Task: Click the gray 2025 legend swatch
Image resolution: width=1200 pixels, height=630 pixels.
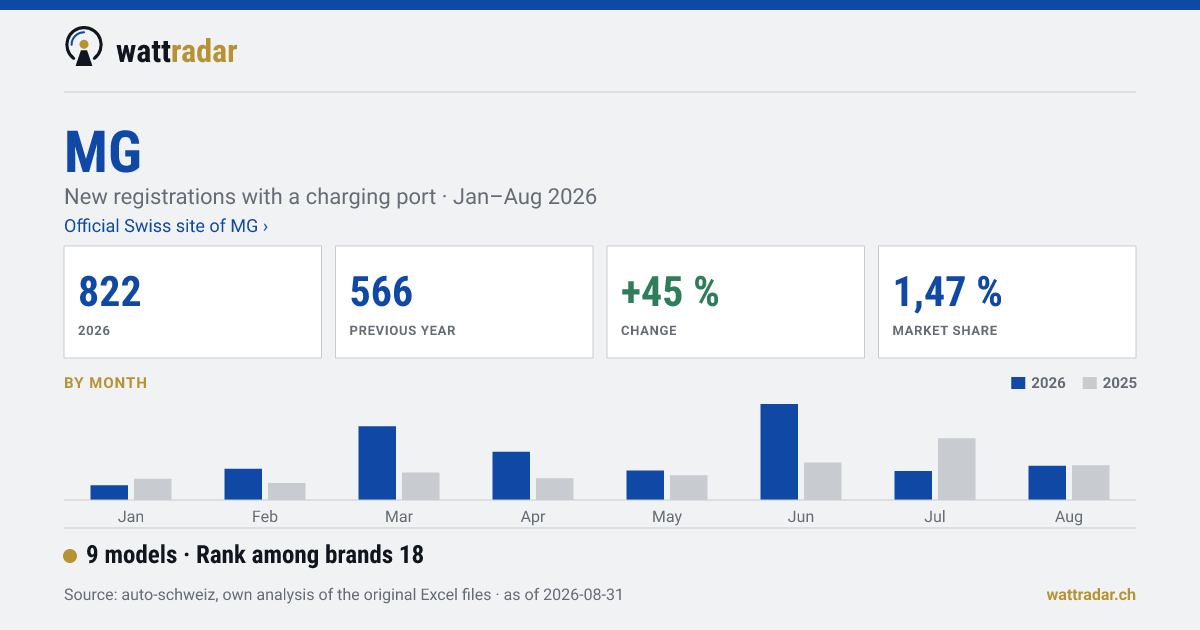Action: (x=1090, y=383)
